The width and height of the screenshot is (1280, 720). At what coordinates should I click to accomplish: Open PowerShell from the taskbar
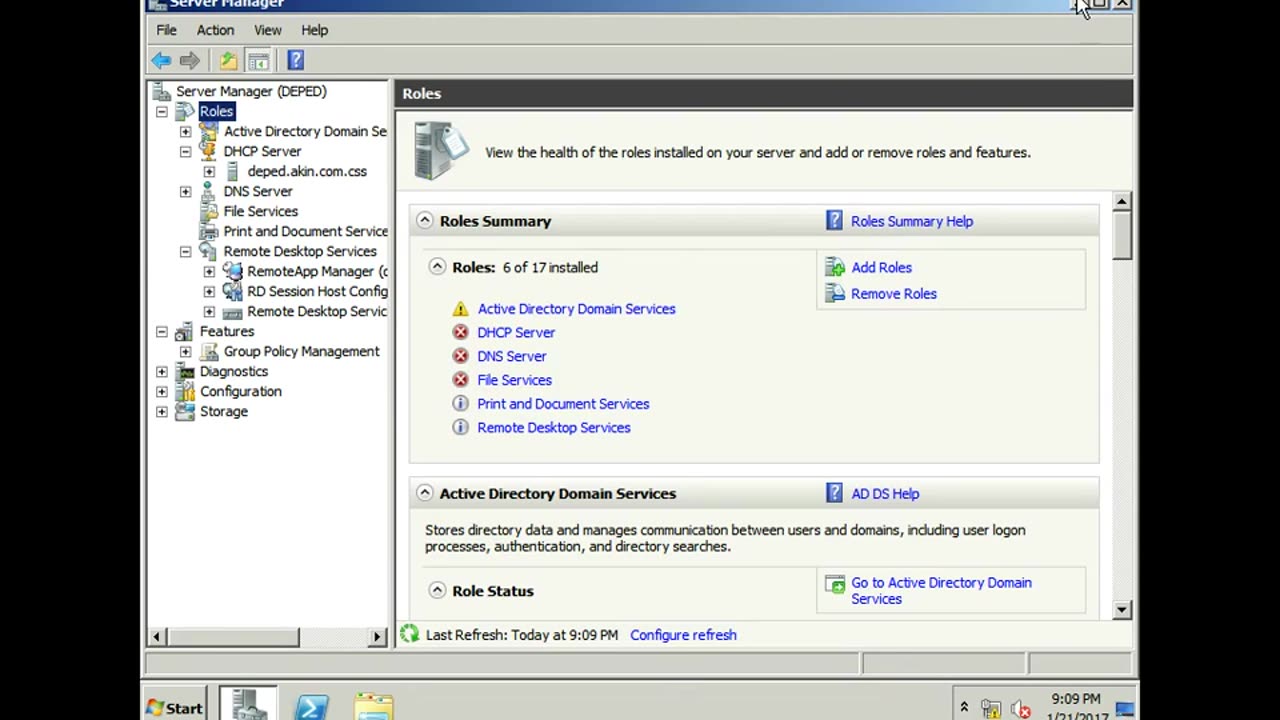point(312,707)
